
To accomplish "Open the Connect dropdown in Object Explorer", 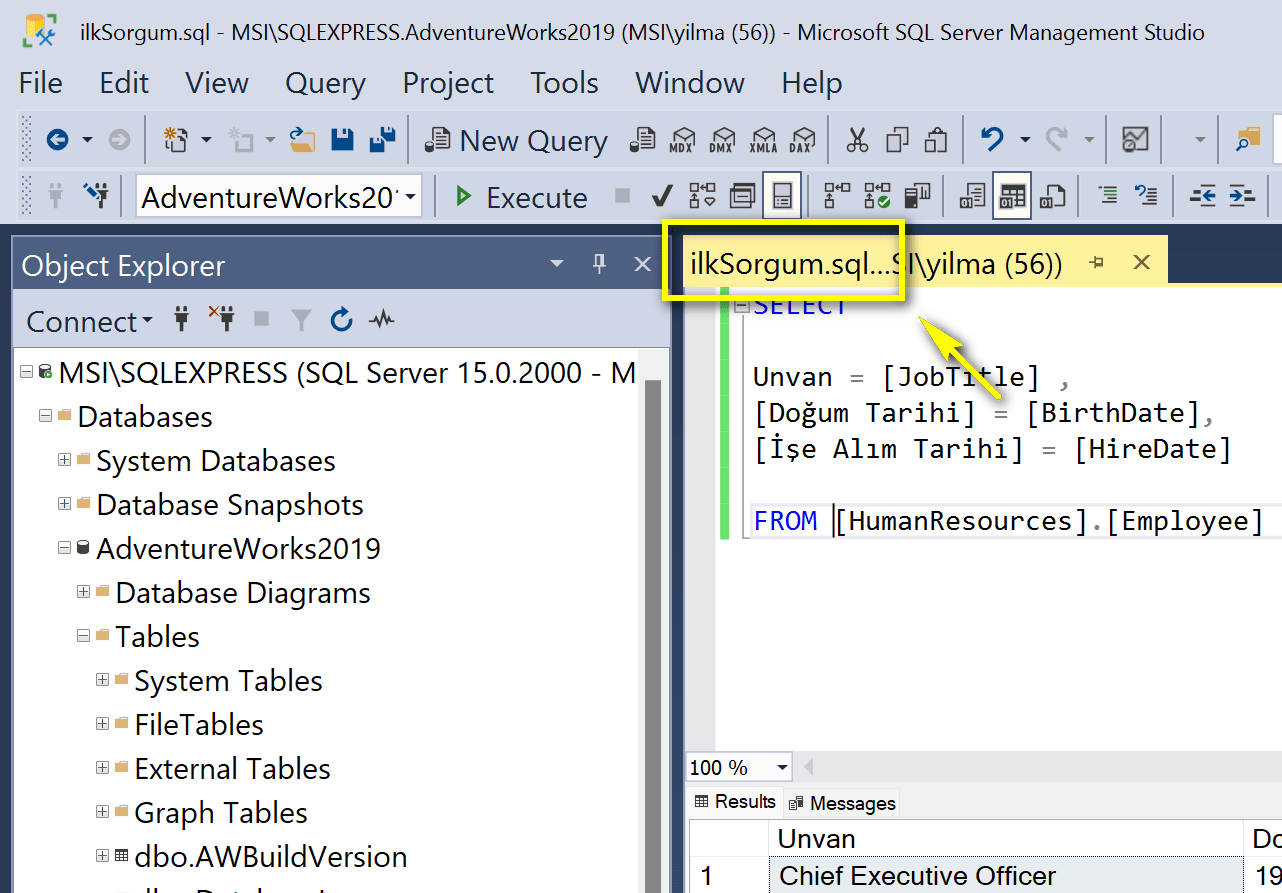I will [x=90, y=321].
